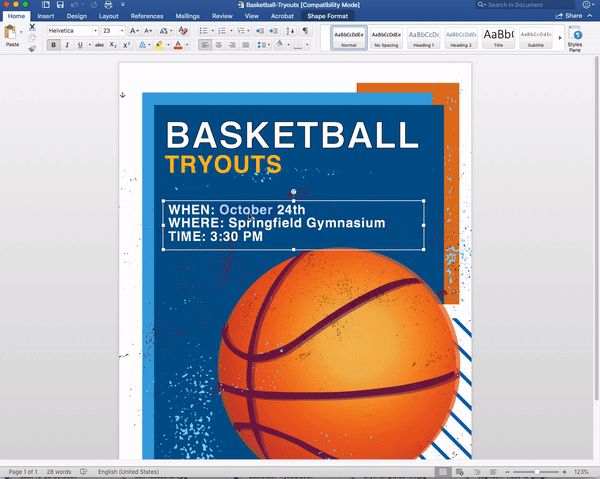Open the Styles Pane
The image size is (600, 479).
(x=575, y=39)
